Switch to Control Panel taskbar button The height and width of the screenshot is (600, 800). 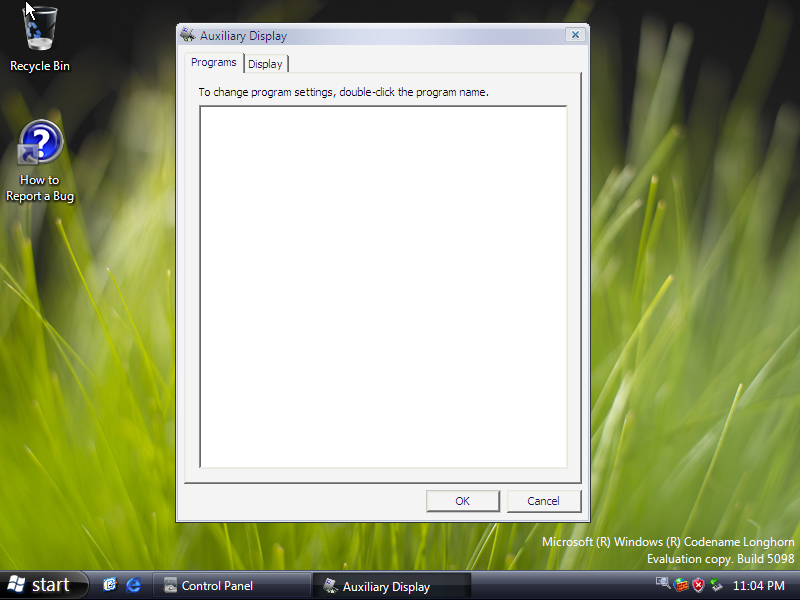pos(232,586)
